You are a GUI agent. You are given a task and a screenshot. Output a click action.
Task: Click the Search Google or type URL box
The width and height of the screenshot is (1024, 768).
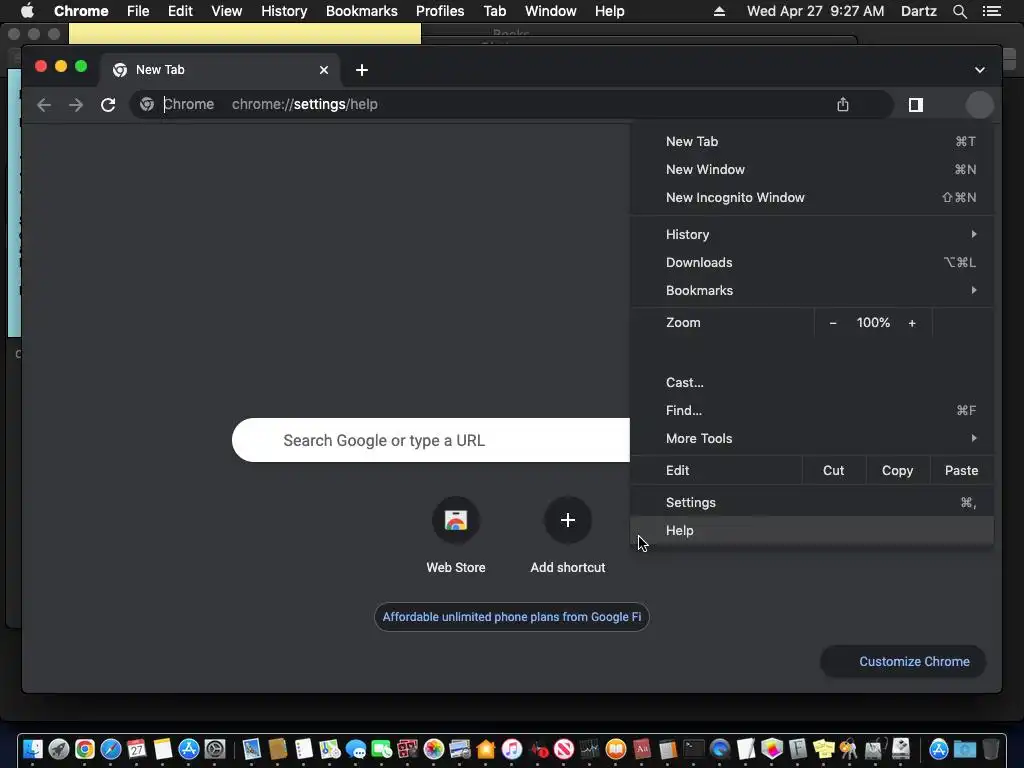coord(431,440)
